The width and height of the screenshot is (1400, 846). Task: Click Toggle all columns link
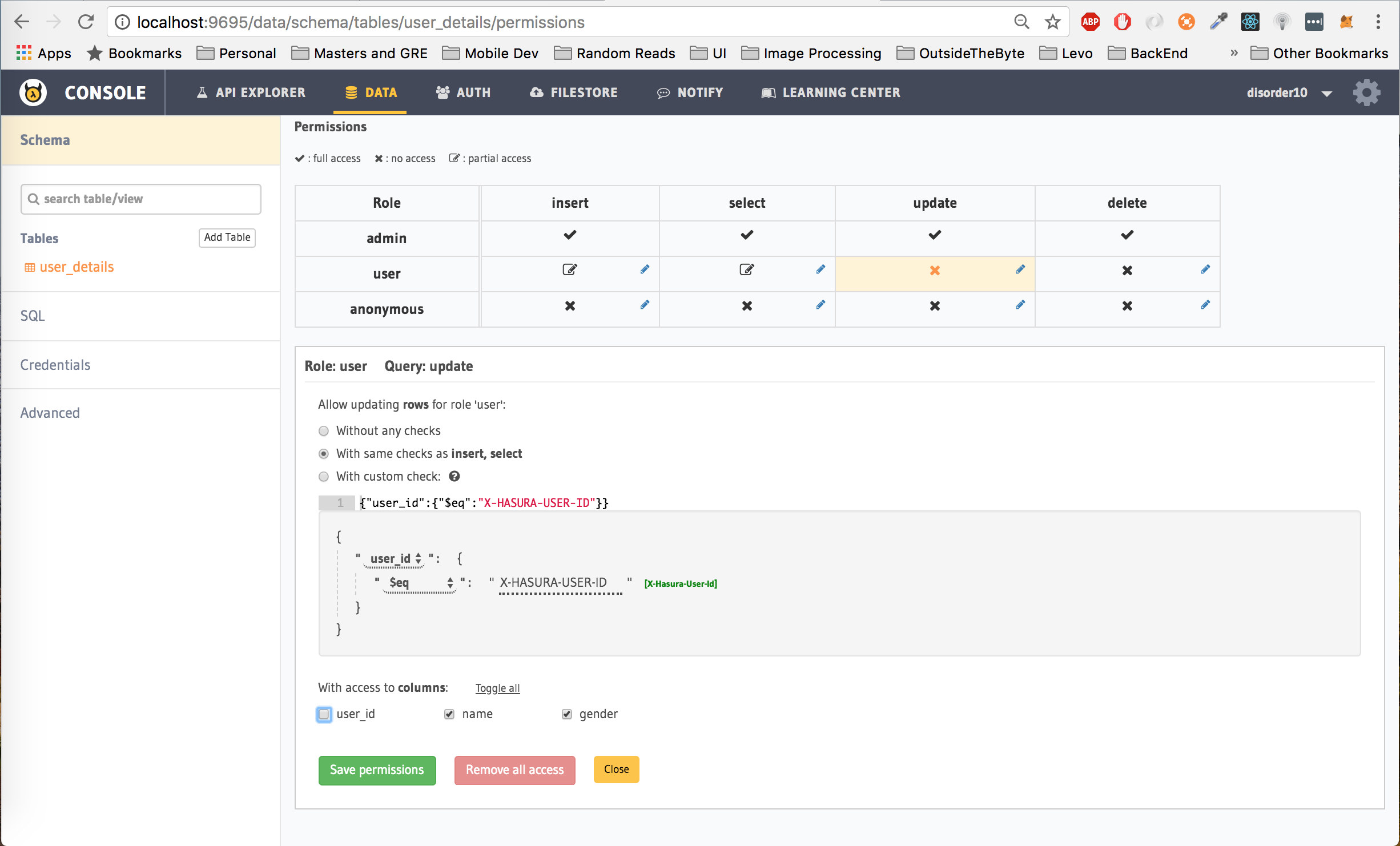(497, 688)
